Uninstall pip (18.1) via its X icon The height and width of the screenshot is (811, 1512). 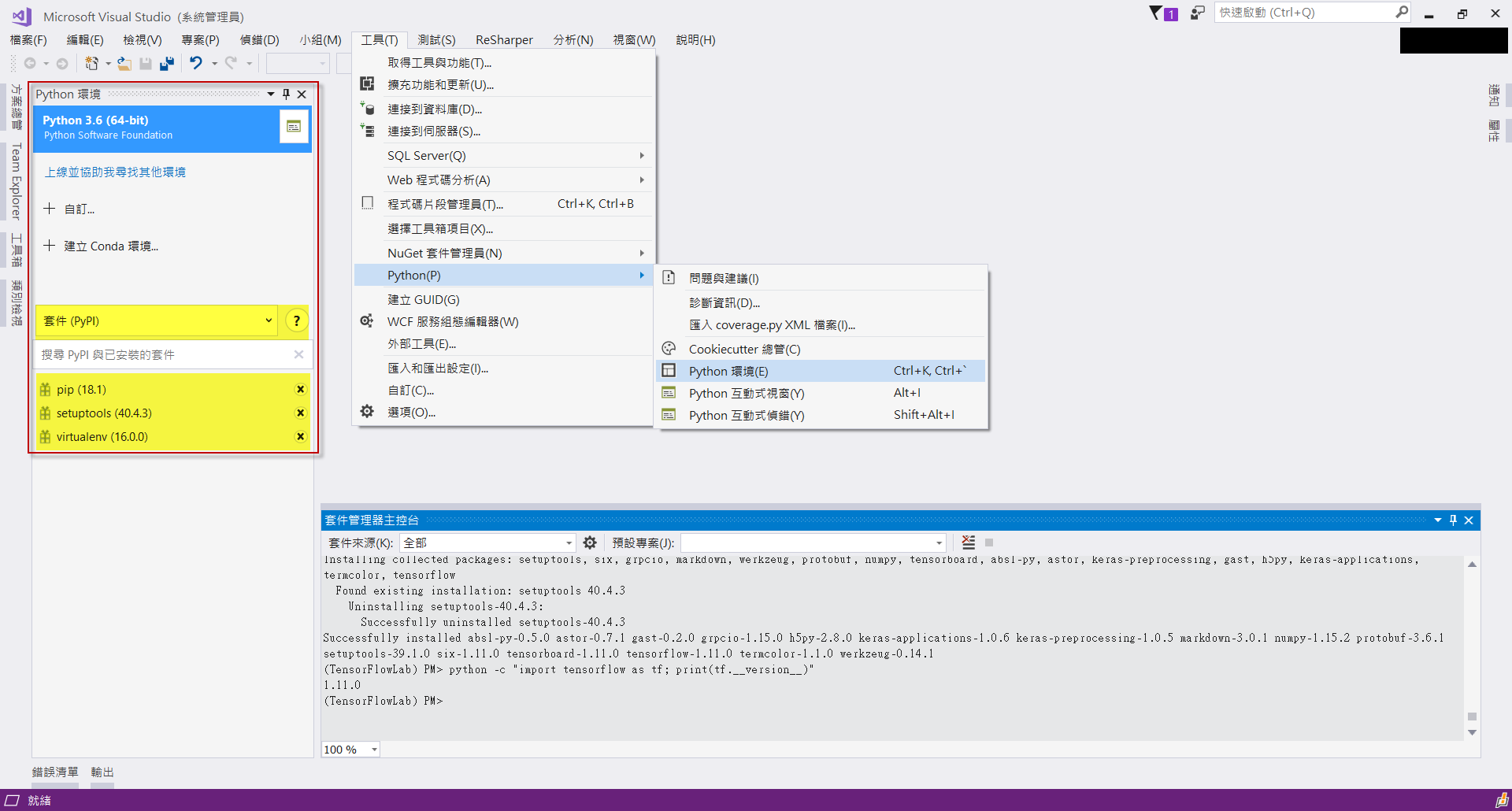point(300,389)
